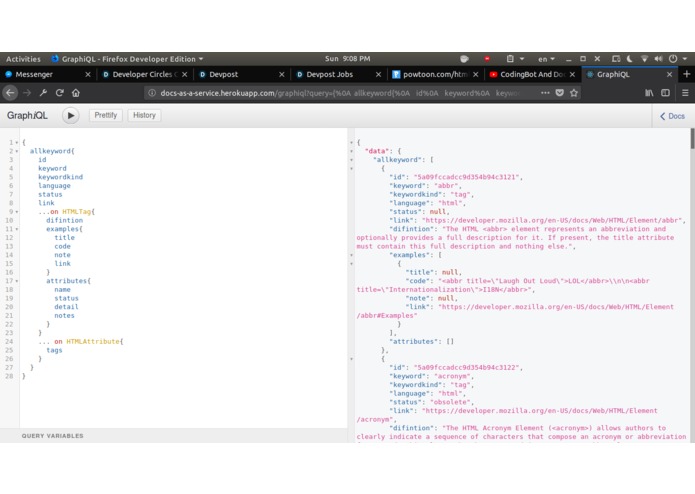
Task: Open the Activities overview
Action: pos(23,59)
